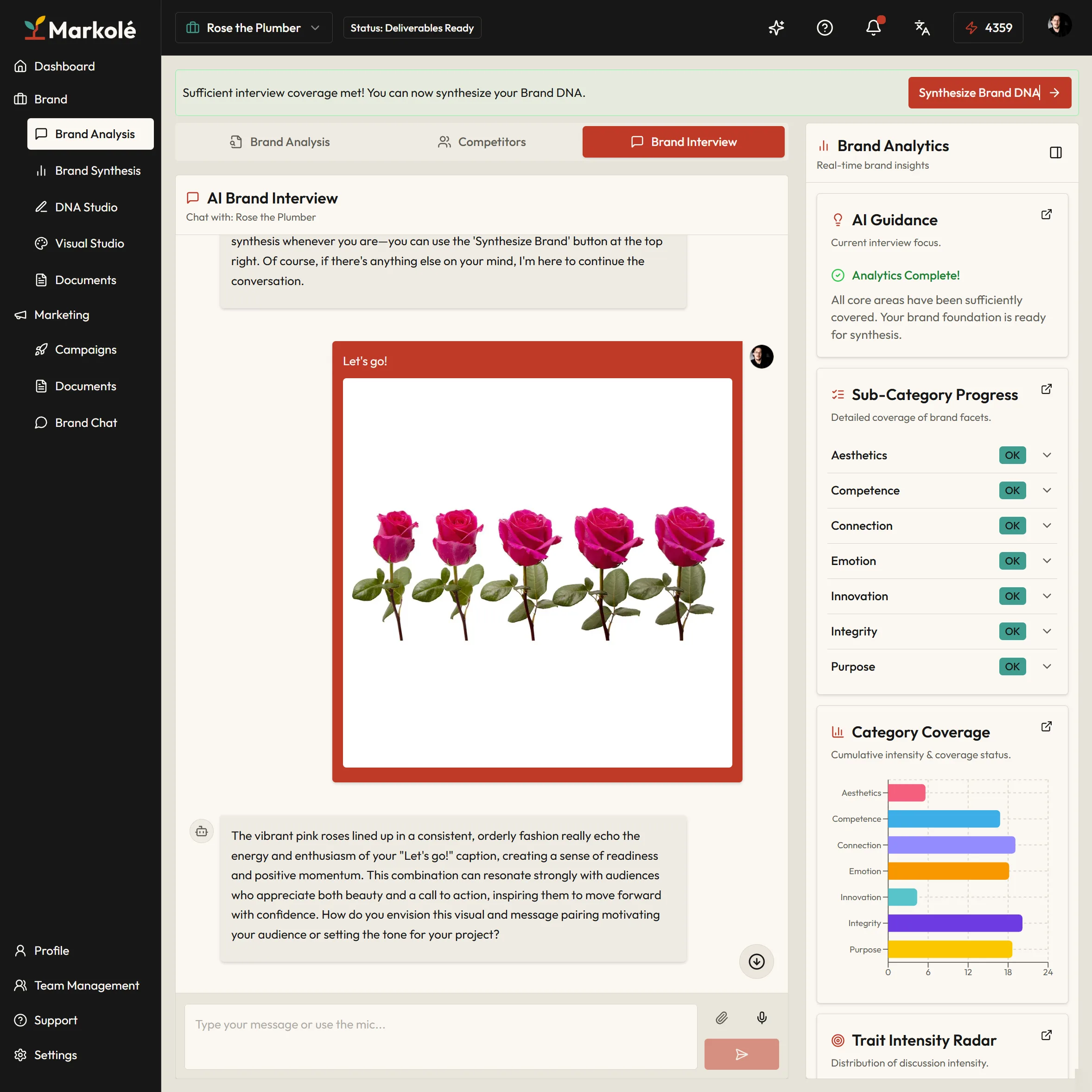Click the AI sparkle icon in the top bar
This screenshot has width=1092, height=1092.
click(x=776, y=28)
